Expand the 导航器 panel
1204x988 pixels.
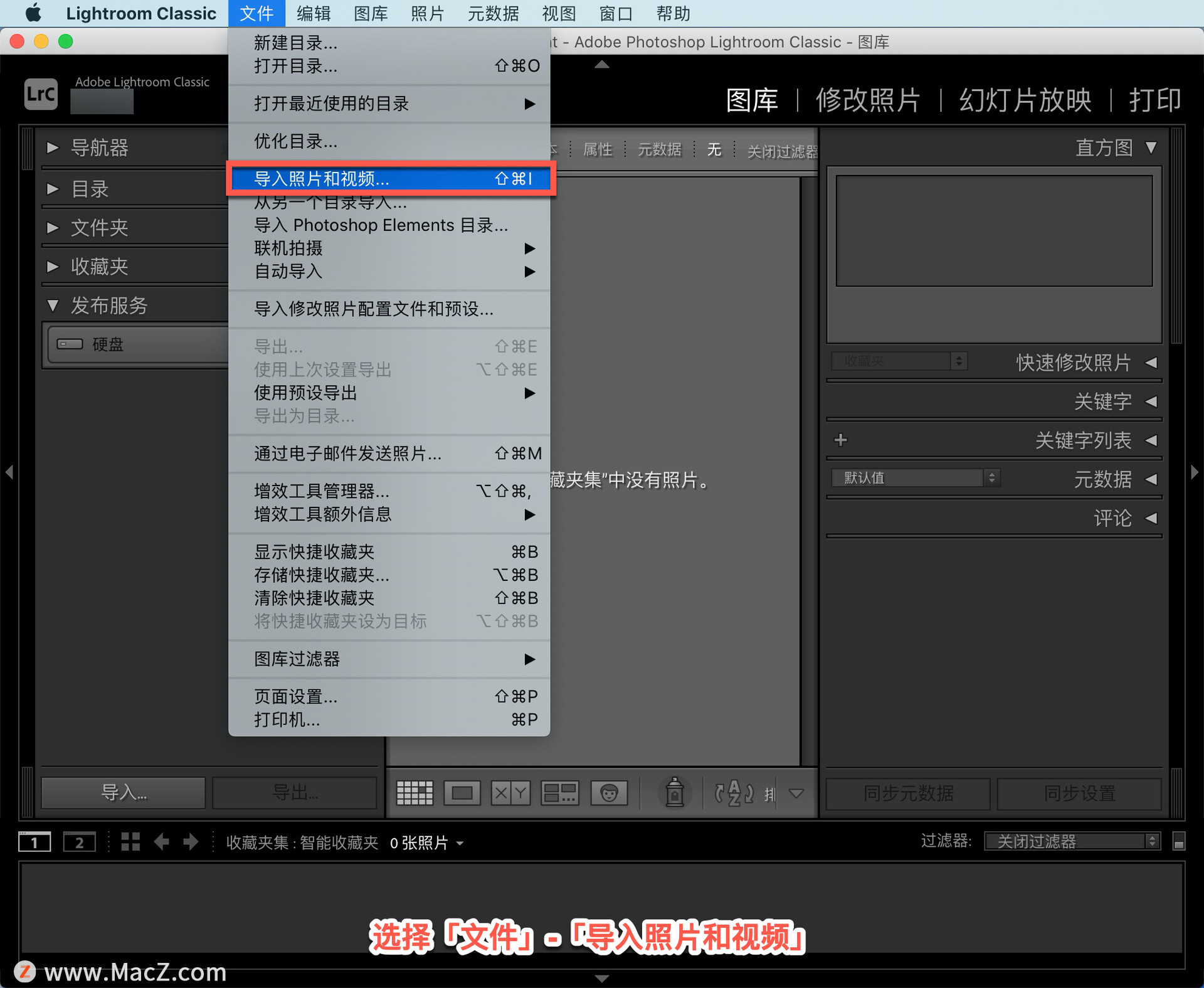[x=52, y=147]
